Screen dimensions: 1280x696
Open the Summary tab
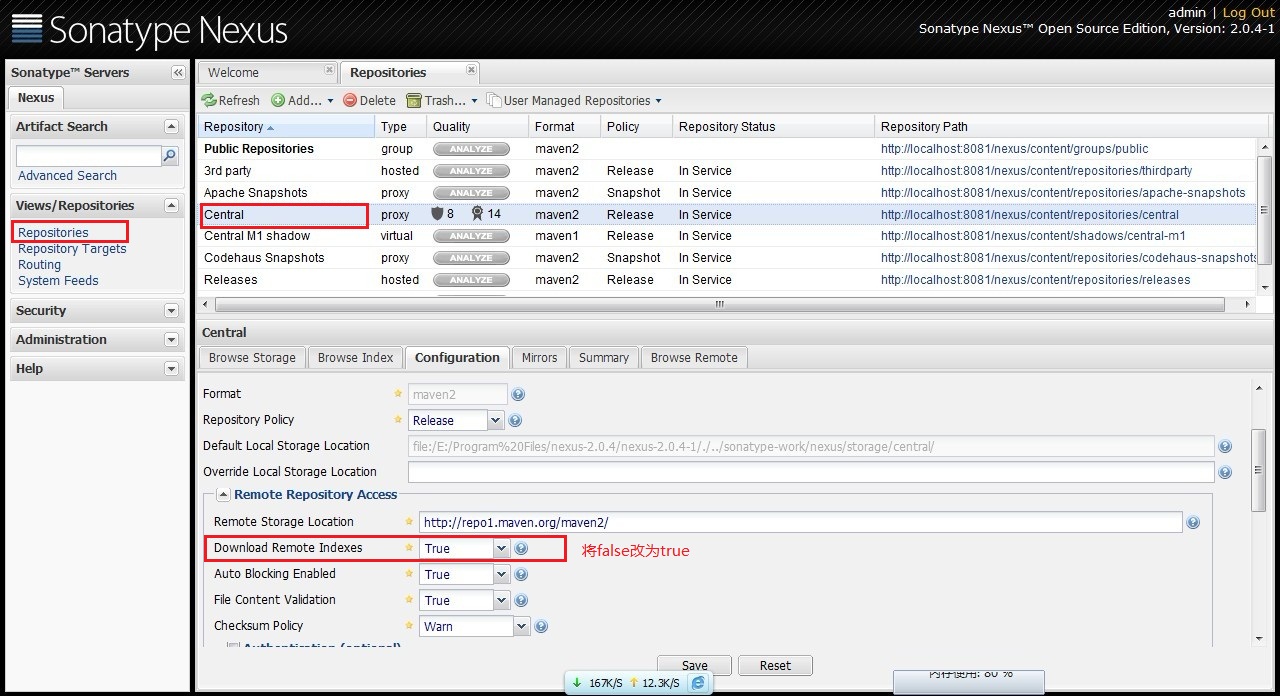(604, 358)
